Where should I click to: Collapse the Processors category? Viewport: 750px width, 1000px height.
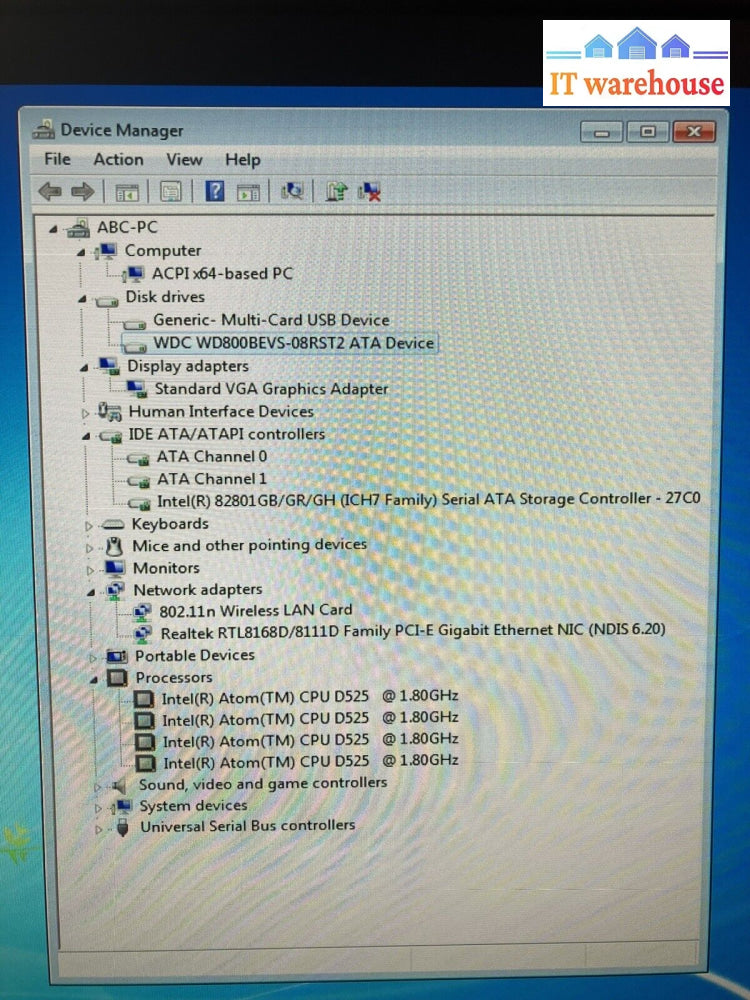coord(94,679)
